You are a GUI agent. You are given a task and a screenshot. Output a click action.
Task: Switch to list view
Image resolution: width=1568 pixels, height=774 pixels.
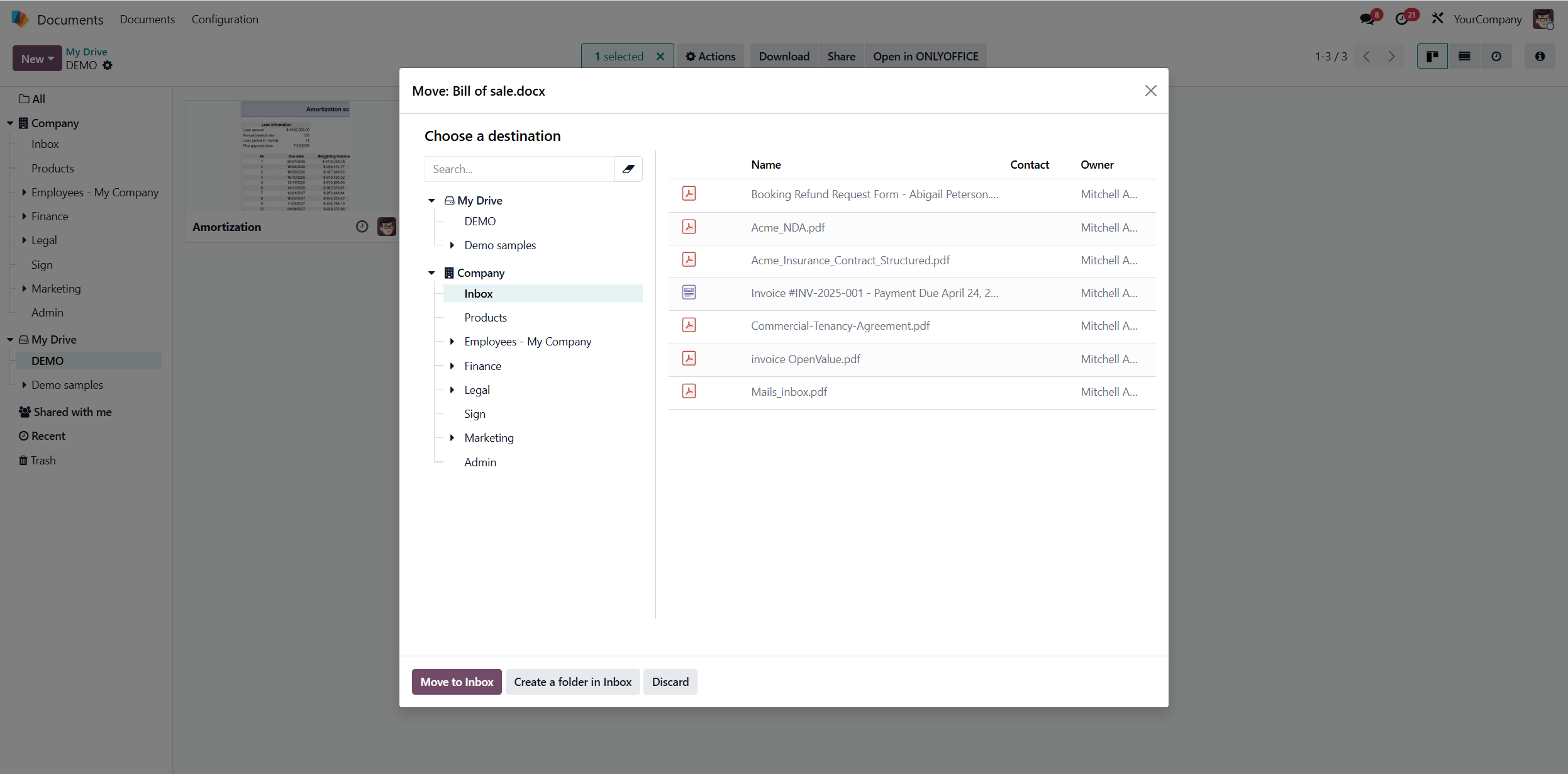pos(1464,56)
